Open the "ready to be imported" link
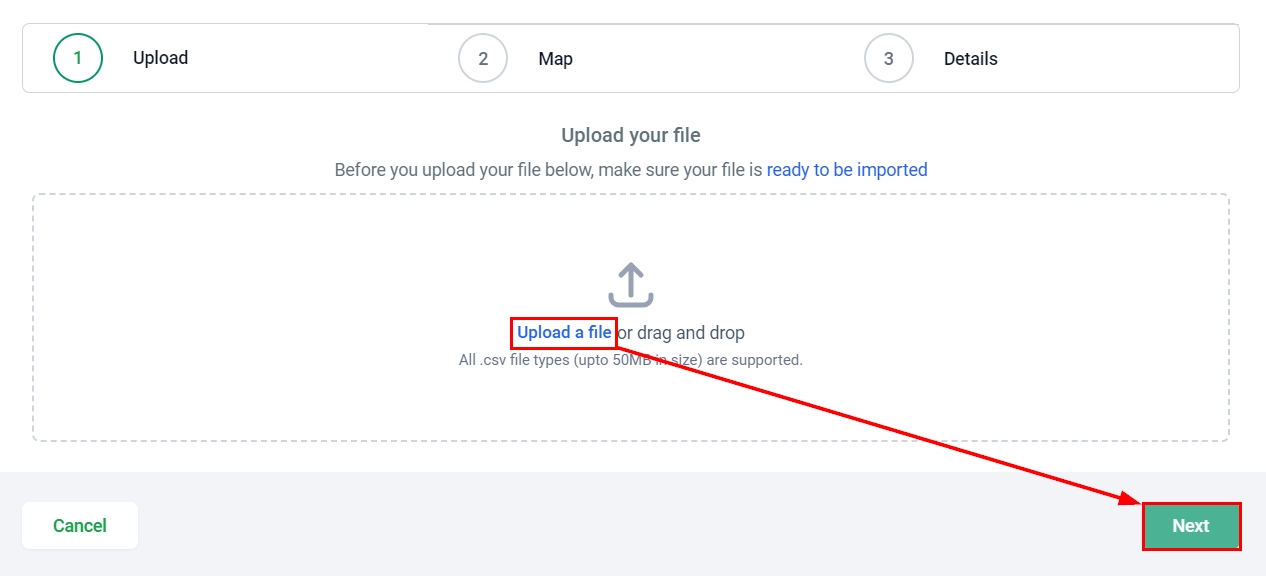 point(846,170)
